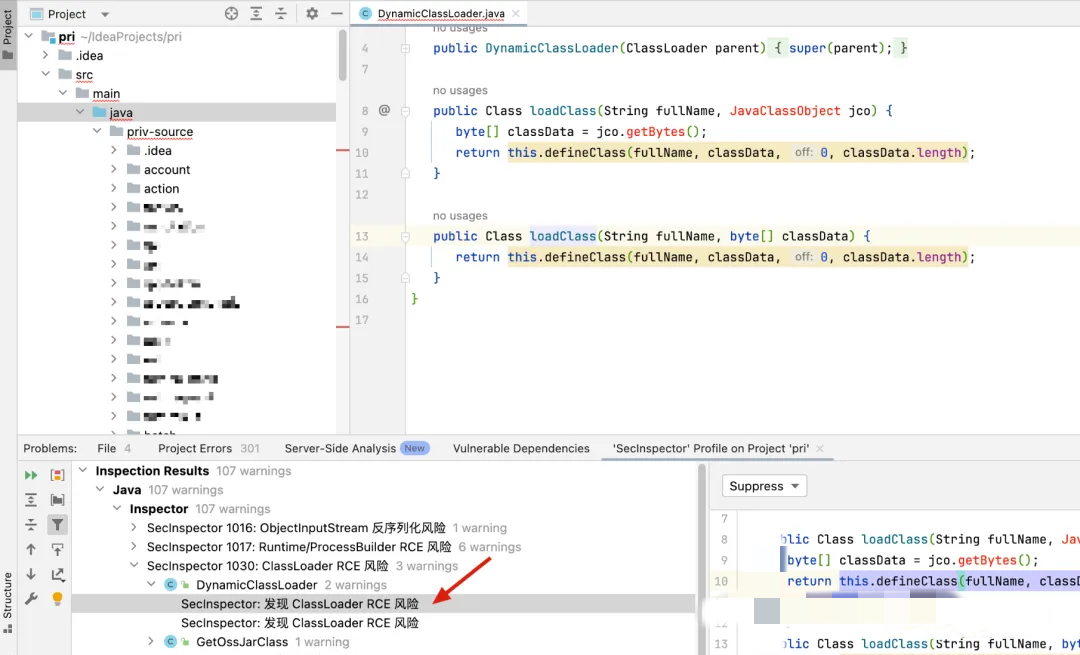Click the Expand All icon in Project panel

click(256, 13)
